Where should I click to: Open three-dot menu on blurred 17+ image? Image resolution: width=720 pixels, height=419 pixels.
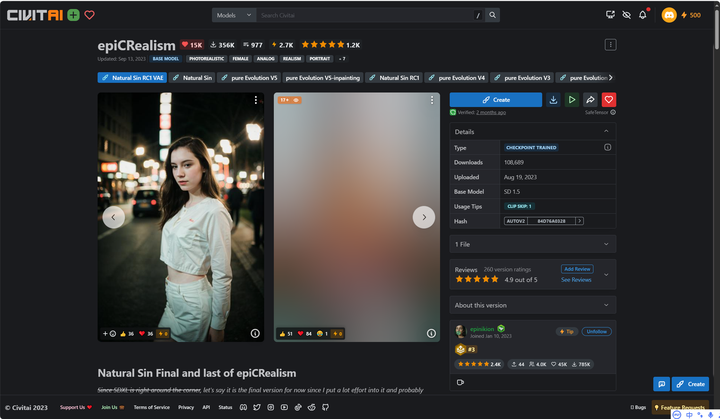(432, 100)
